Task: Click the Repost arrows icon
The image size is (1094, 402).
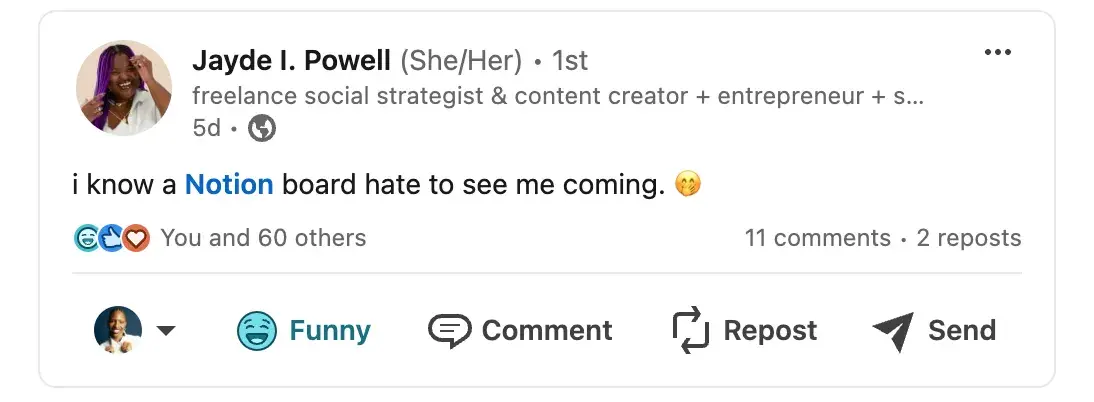Action: tap(690, 330)
